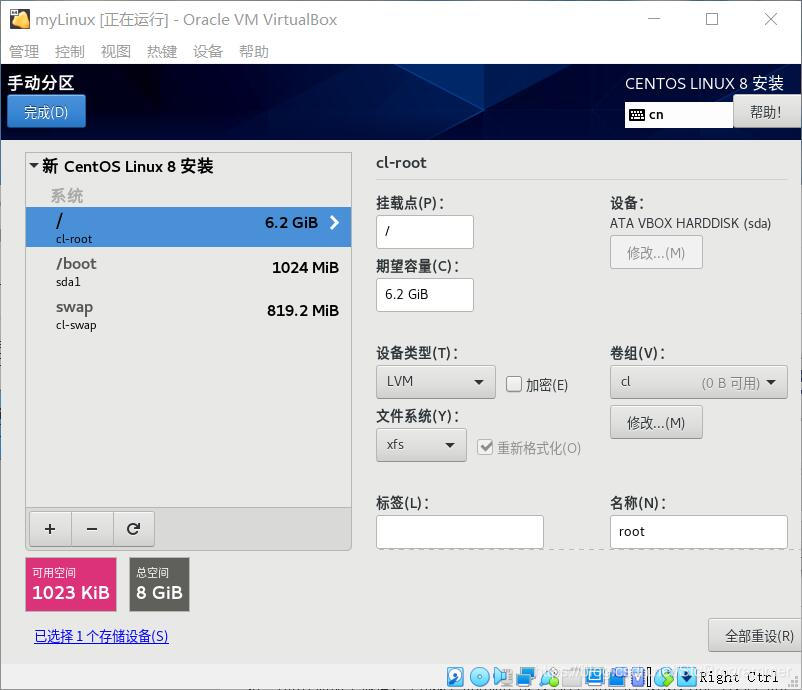Click the shared folders status icon

tap(572, 677)
